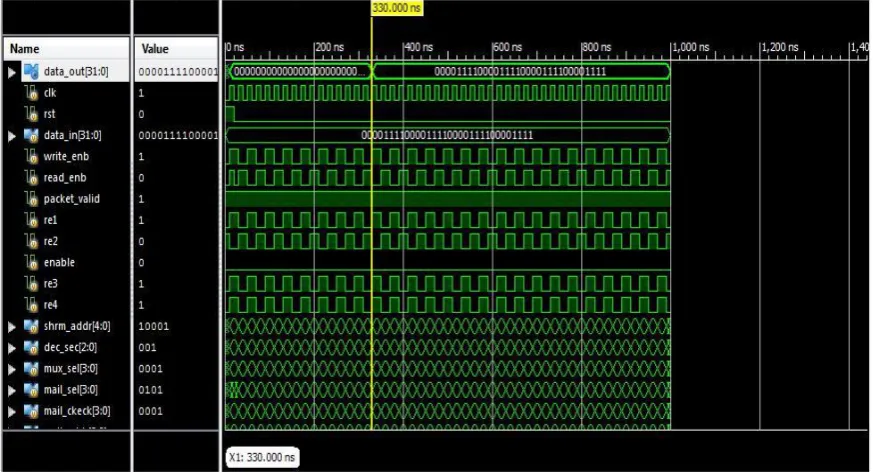The width and height of the screenshot is (873, 472).
Task: Select the re4 signal name
Action: click(x=50, y=304)
